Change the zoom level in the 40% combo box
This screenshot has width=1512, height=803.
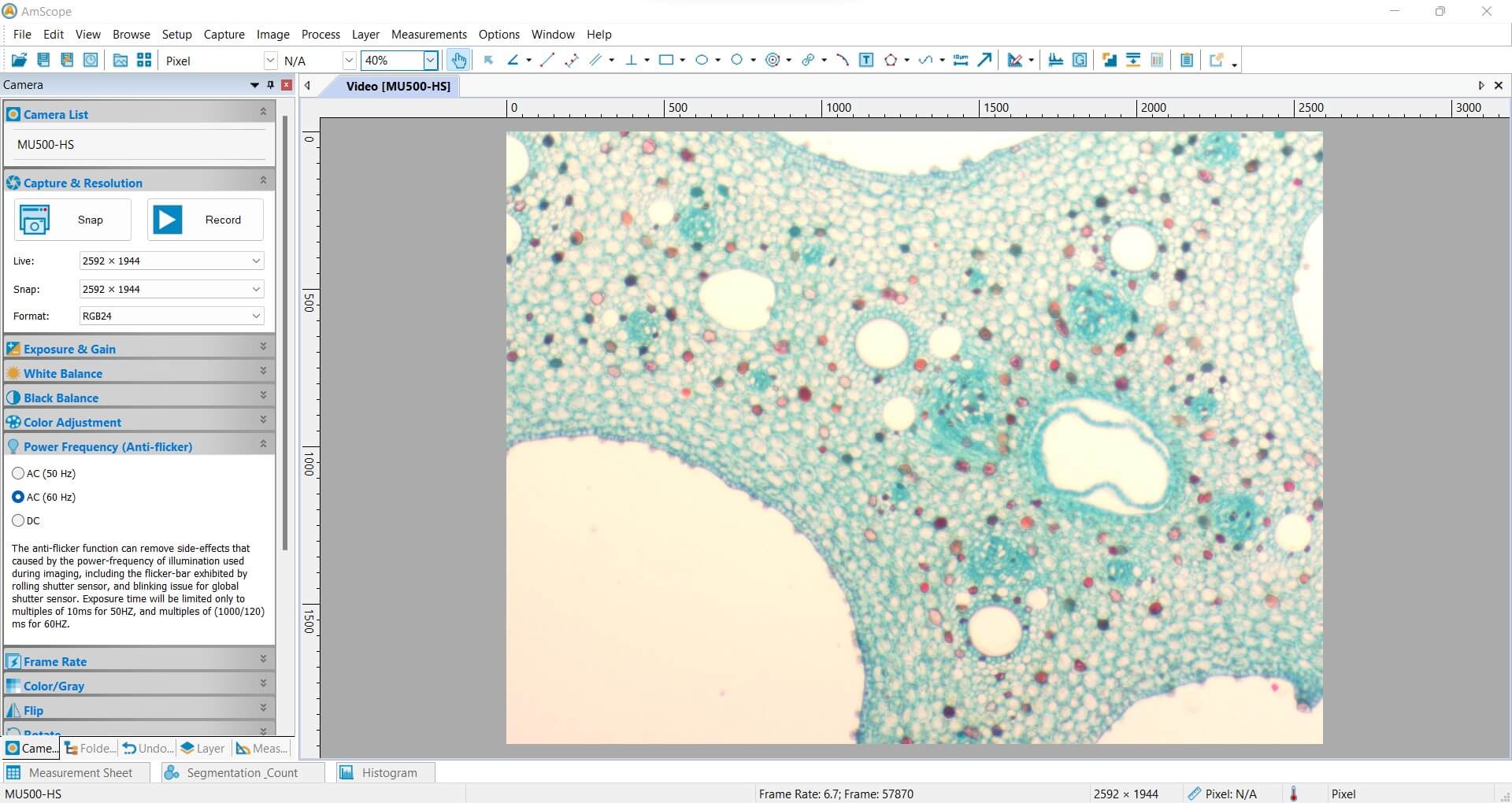(x=431, y=60)
